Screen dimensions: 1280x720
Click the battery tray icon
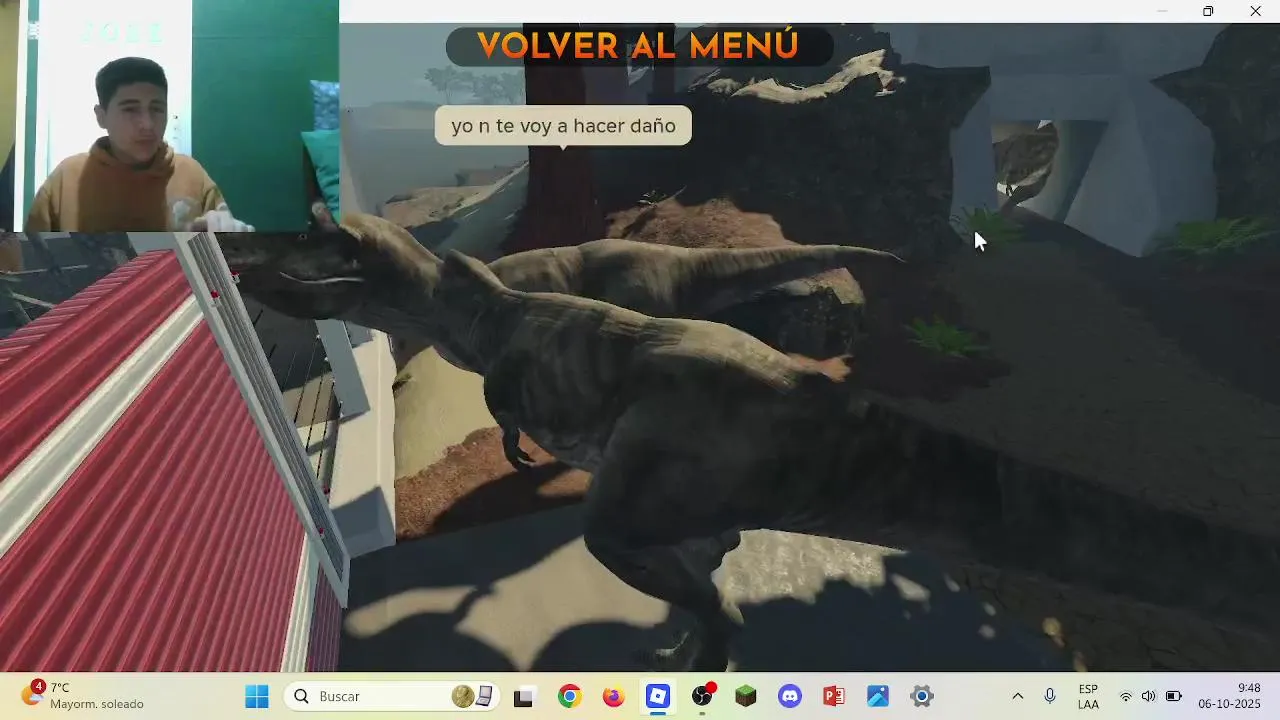coord(1173,696)
